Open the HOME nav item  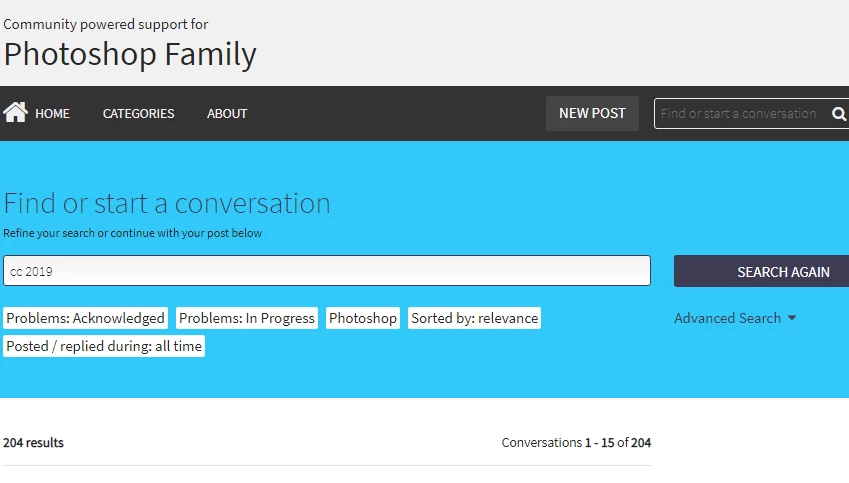pos(53,114)
